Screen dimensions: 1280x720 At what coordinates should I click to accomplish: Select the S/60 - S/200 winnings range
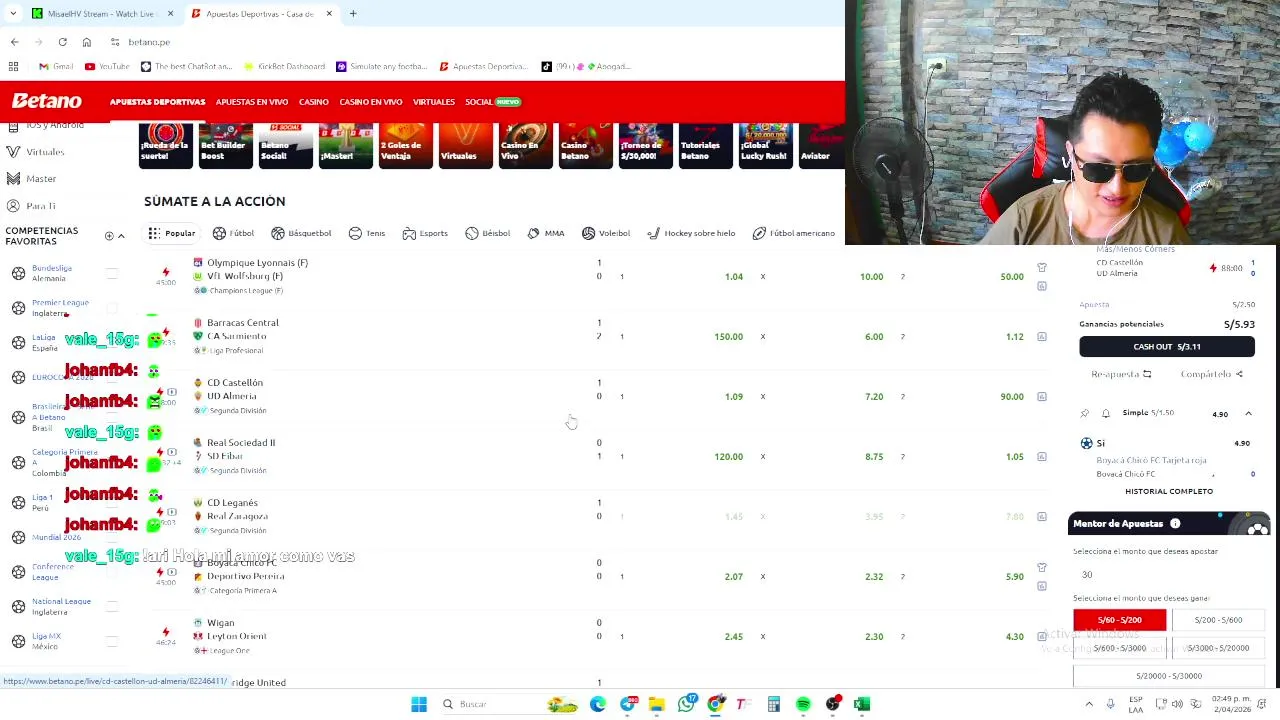tap(1119, 620)
